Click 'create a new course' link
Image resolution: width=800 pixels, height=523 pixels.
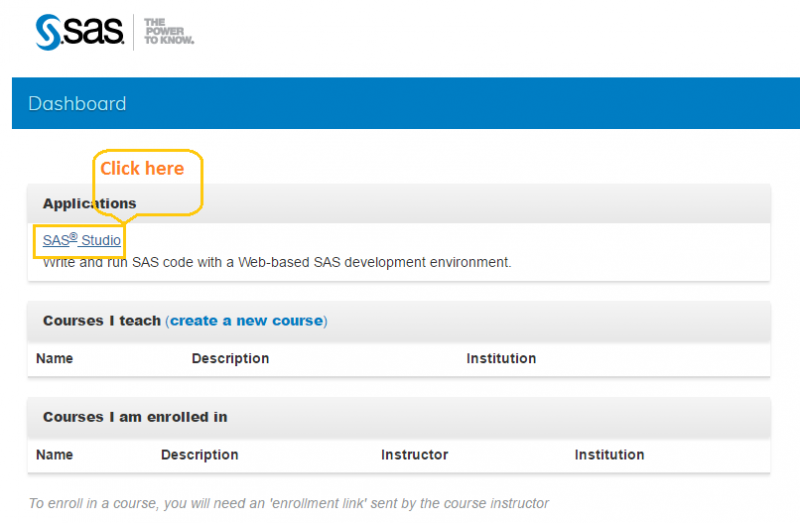coord(246,321)
